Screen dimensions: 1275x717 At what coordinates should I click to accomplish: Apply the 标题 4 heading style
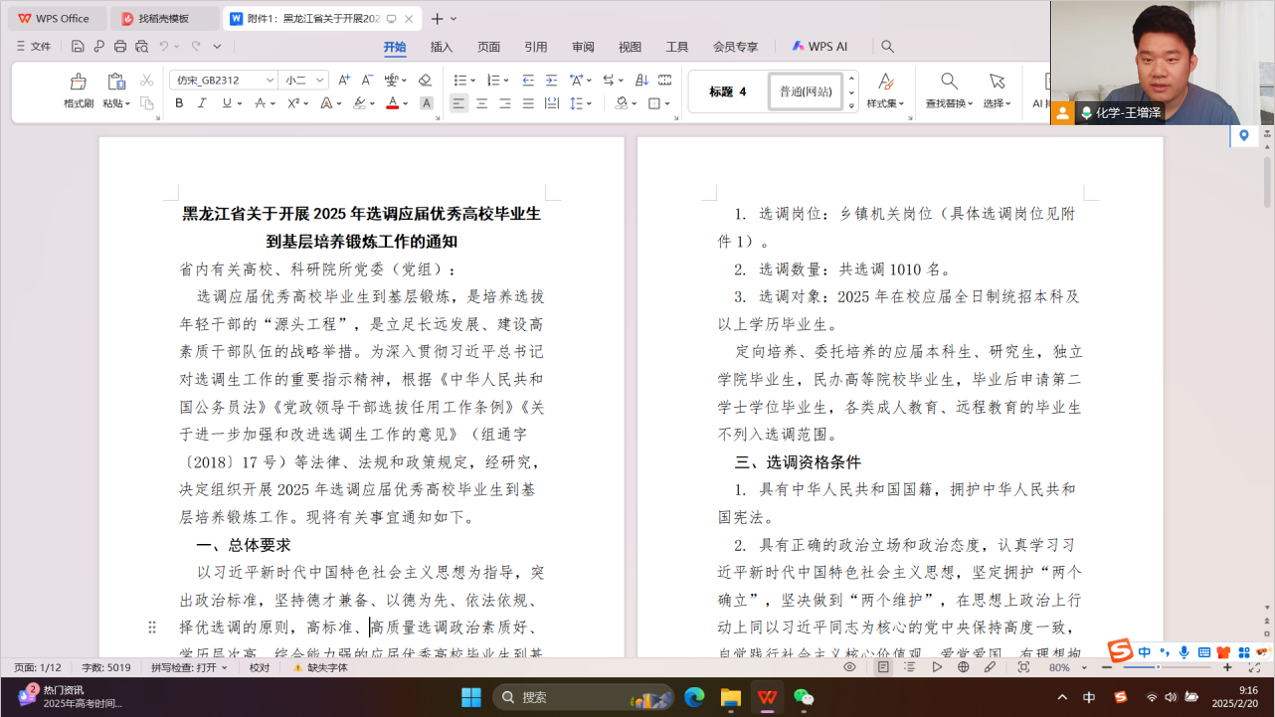pos(728,92)
